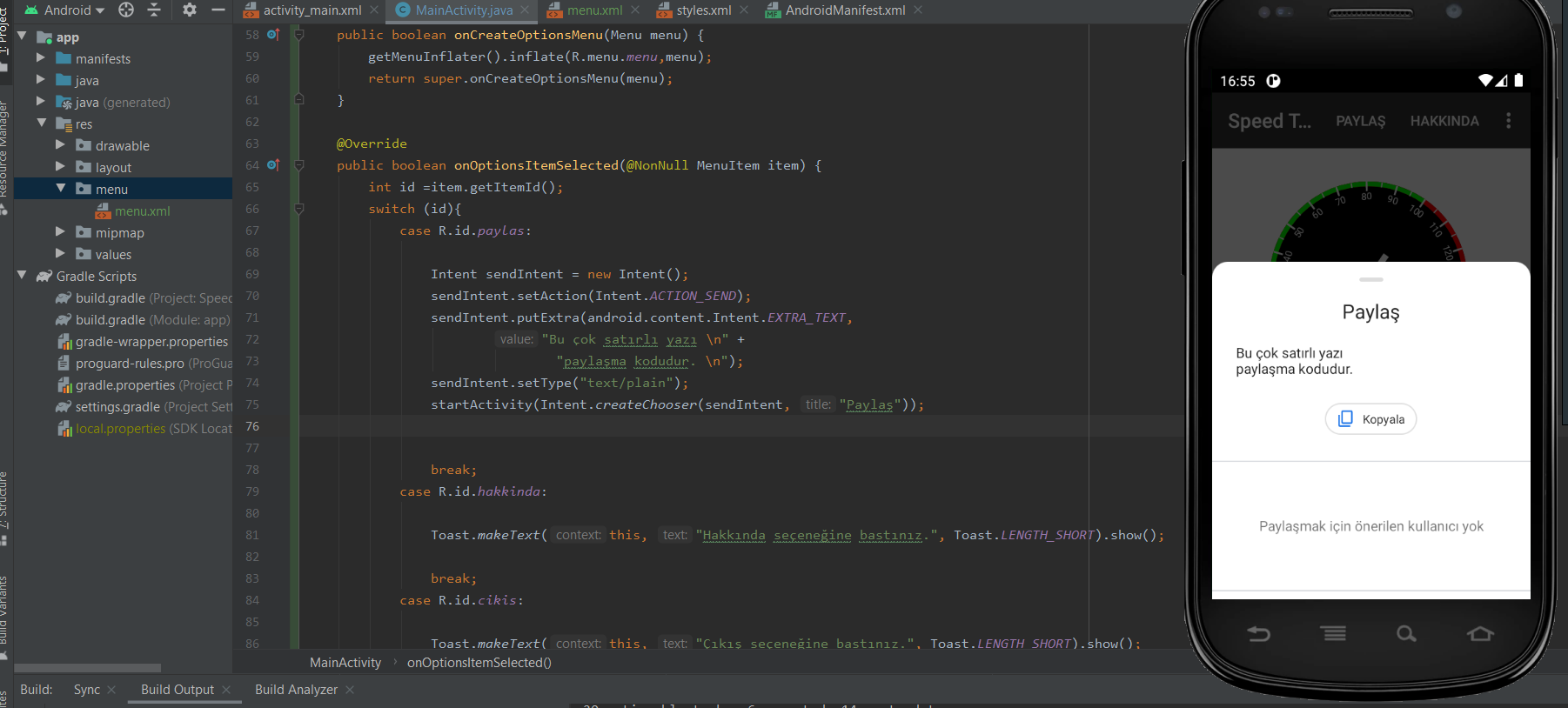Screen dimensions: 1568x708
Task: Open the Build Analyzer tab
Action: click(x=296, y=690)
